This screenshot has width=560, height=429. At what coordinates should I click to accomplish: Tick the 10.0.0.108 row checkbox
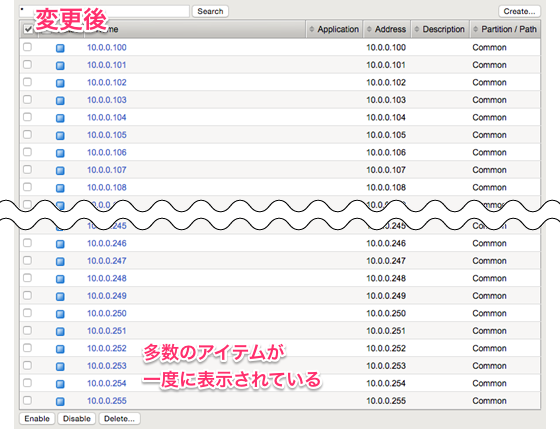[28, 187]
